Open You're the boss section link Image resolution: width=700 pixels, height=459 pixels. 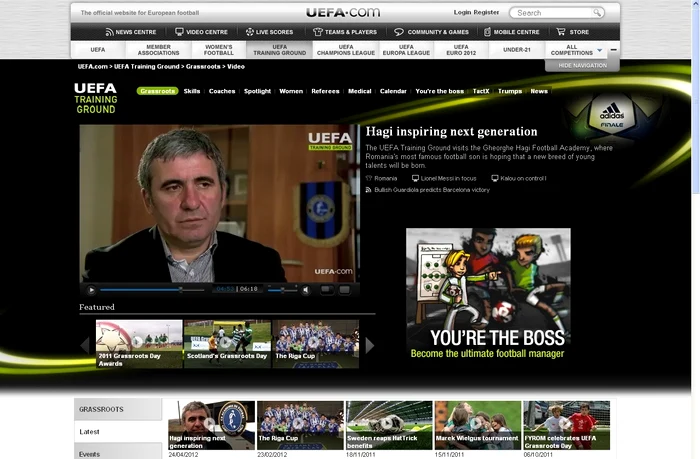(x=439, y=91)
